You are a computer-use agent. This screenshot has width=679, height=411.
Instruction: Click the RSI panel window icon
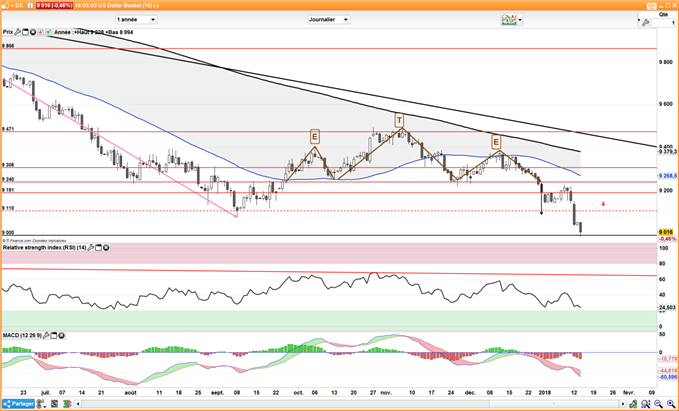[x=98, y=248]
